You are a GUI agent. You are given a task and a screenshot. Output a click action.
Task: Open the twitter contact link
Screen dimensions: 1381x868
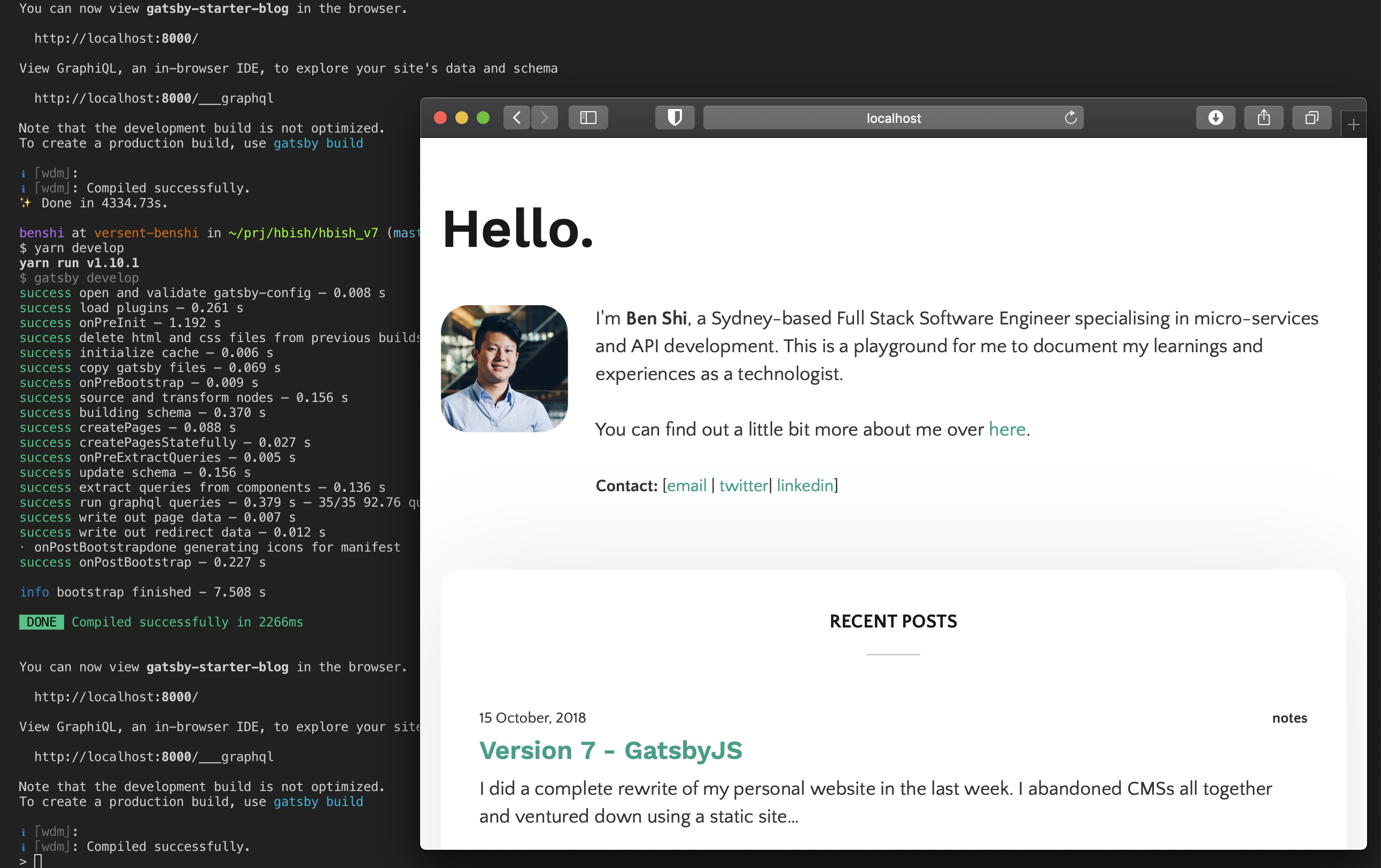tap(743, 485)
